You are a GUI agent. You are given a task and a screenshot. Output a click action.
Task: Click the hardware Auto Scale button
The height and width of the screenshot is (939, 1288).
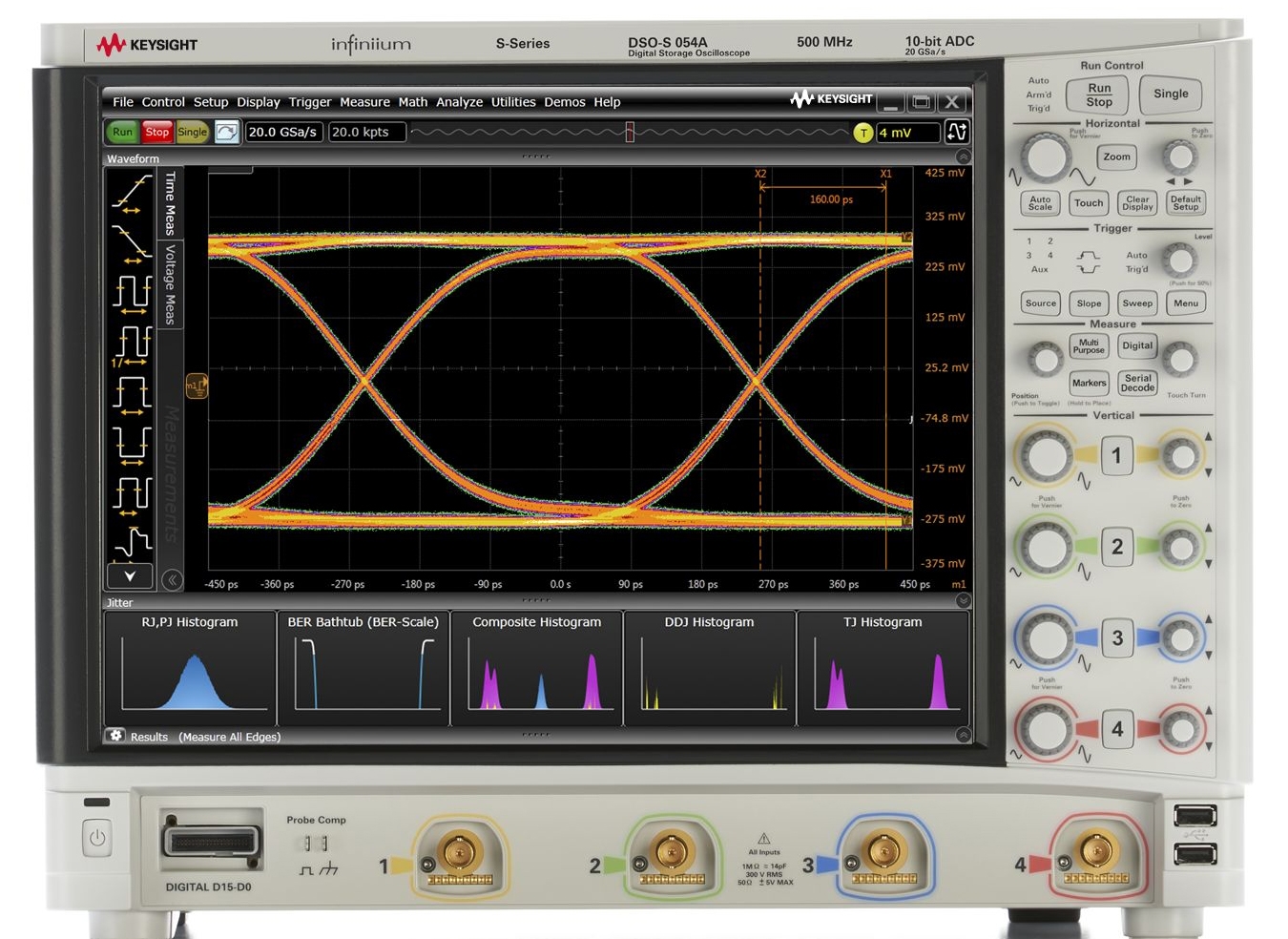coord(1040,203)
